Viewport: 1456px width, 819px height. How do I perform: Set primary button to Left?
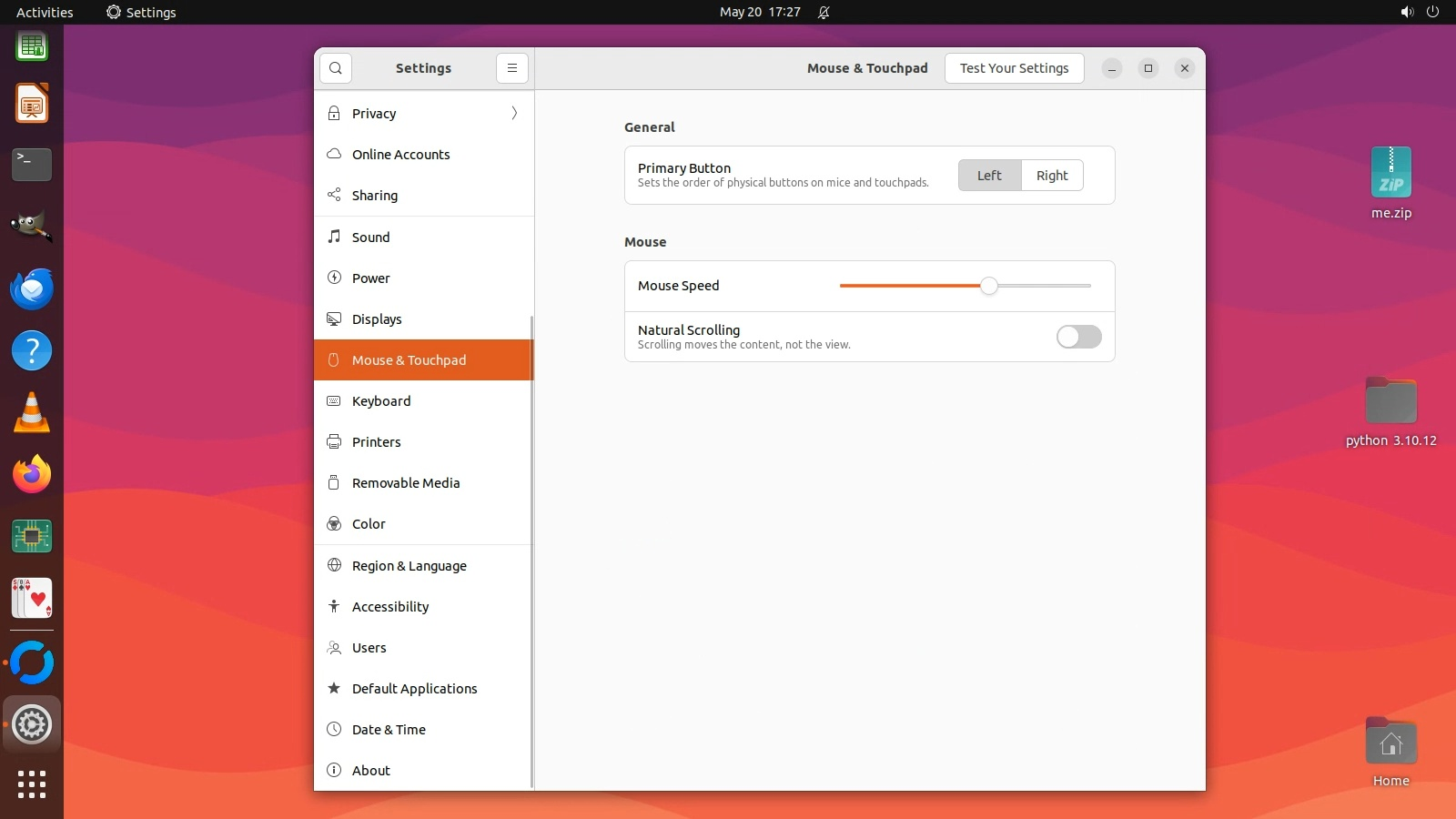(989, 176)
